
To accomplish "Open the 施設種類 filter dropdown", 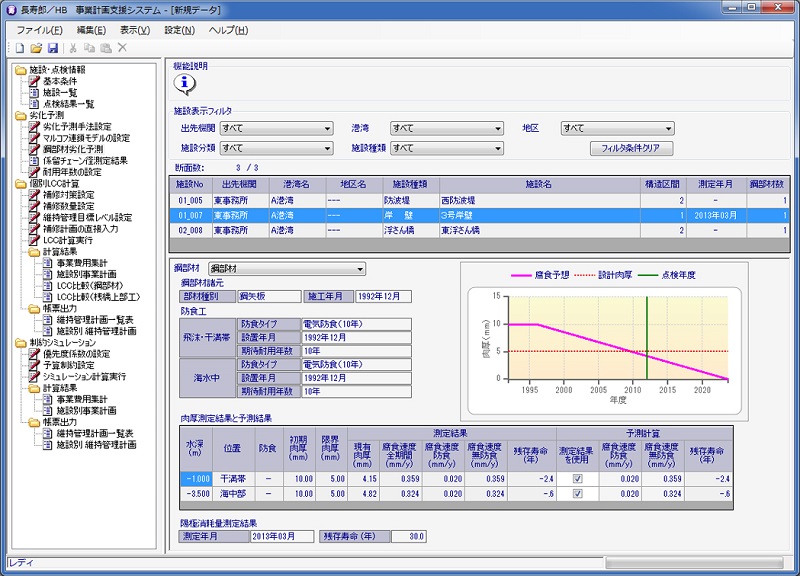I will coord(446,148).
